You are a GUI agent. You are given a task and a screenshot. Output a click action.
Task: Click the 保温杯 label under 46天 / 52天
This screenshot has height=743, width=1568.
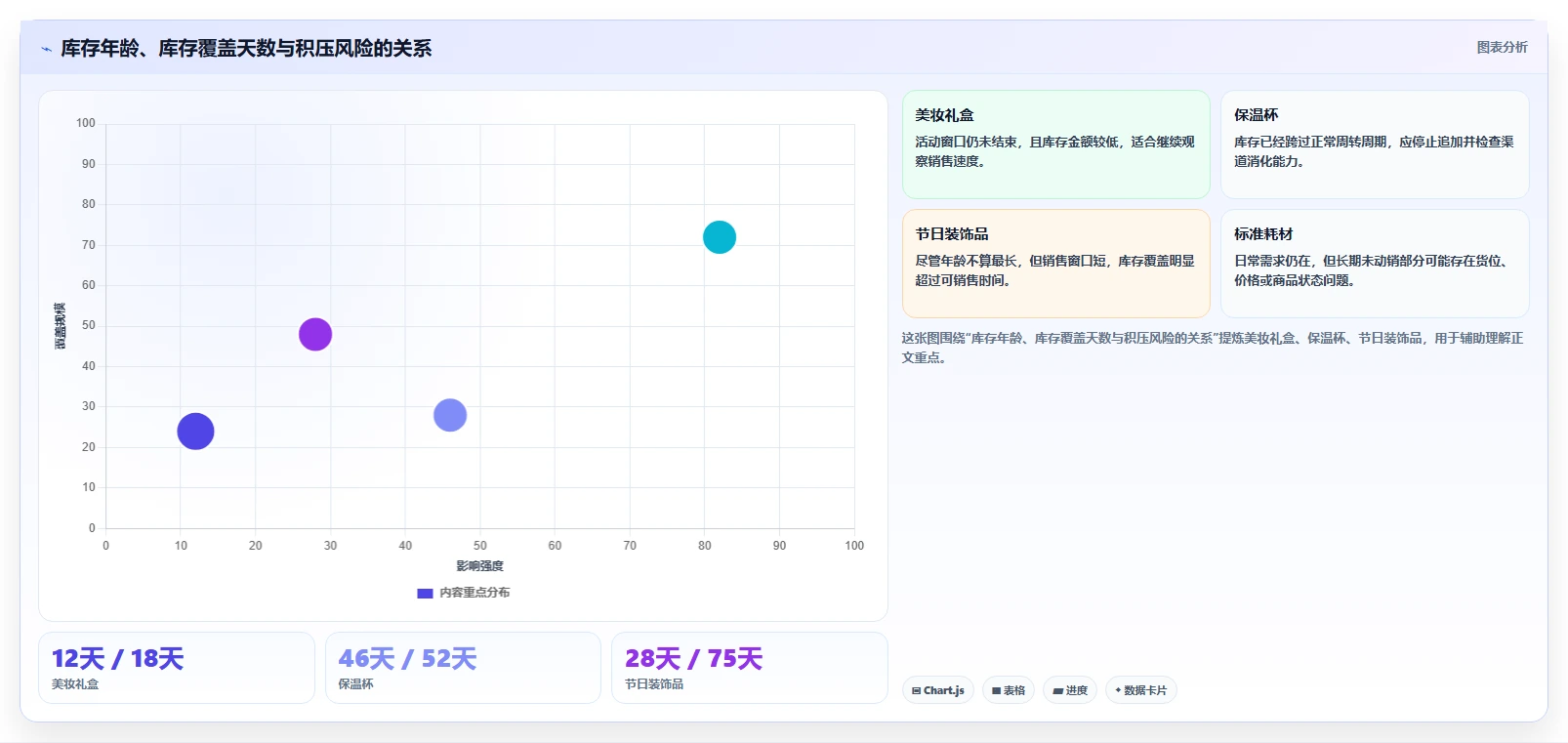[x=355, y=684]
